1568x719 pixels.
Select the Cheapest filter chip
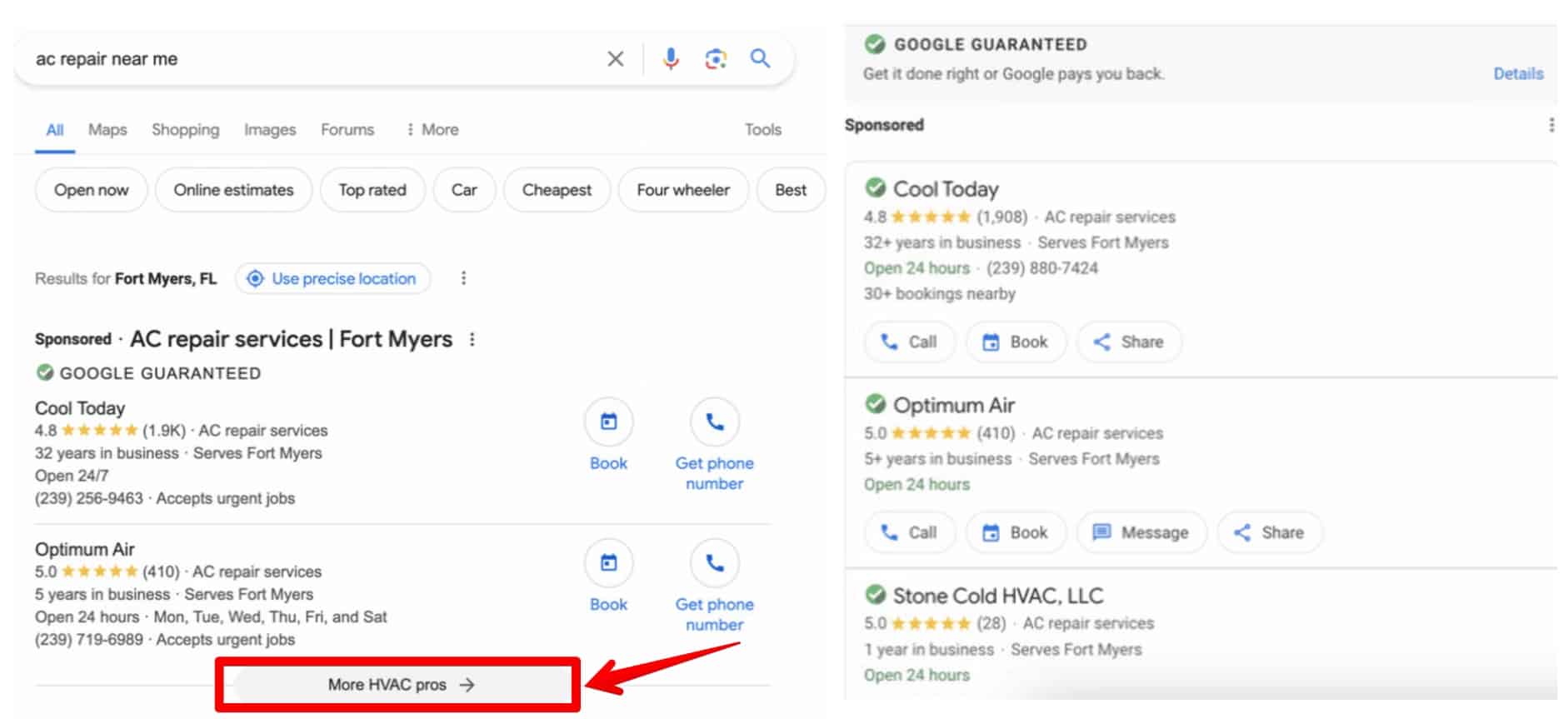tap(557, 190)
